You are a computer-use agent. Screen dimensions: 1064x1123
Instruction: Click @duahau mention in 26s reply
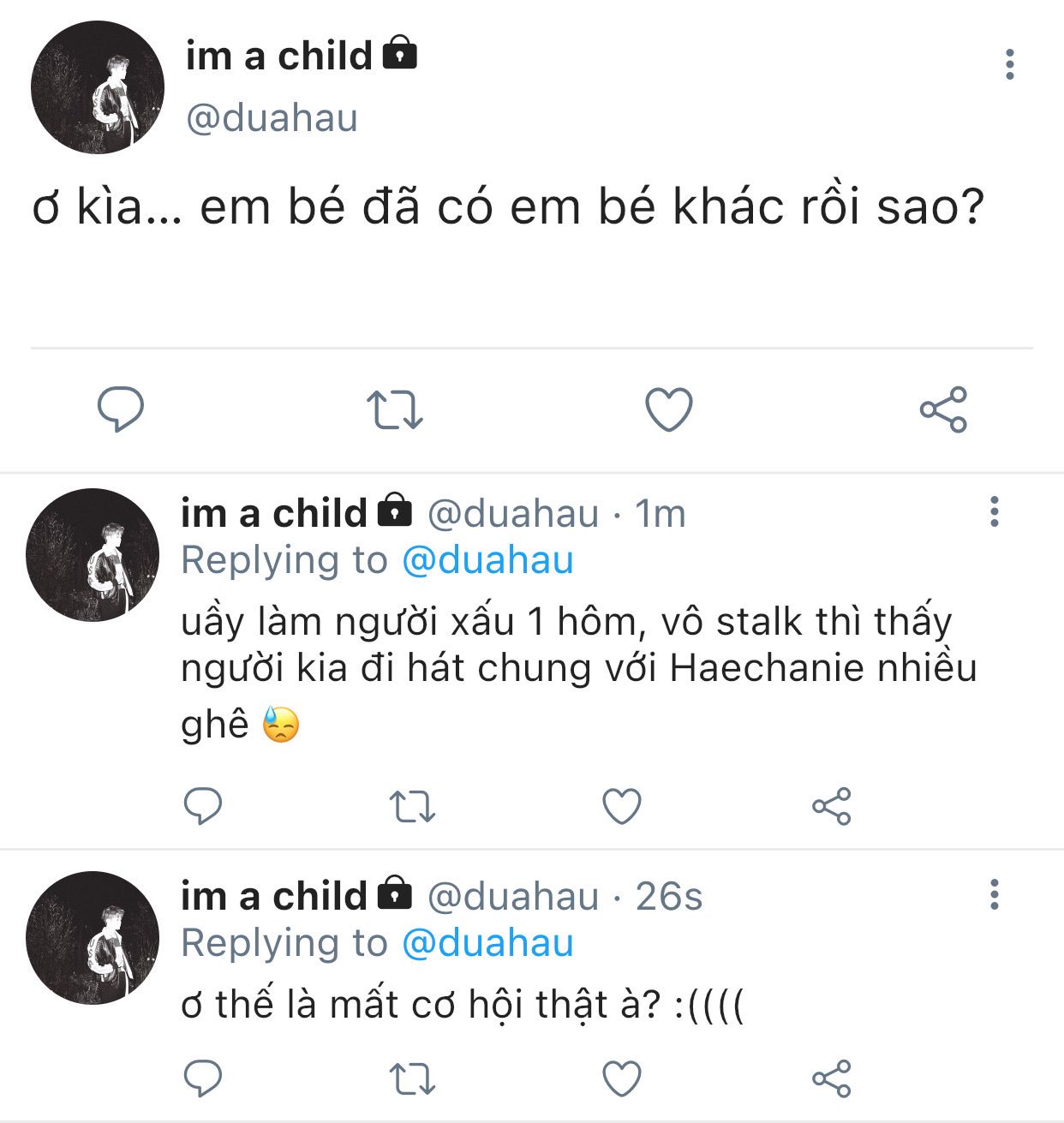click(x=487, y=943)
